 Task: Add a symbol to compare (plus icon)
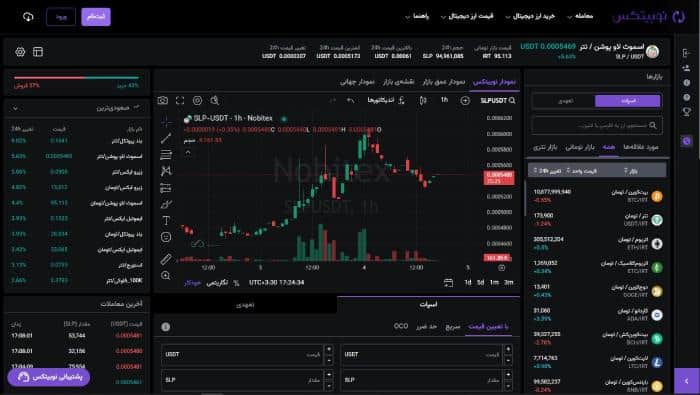[465, 100]
